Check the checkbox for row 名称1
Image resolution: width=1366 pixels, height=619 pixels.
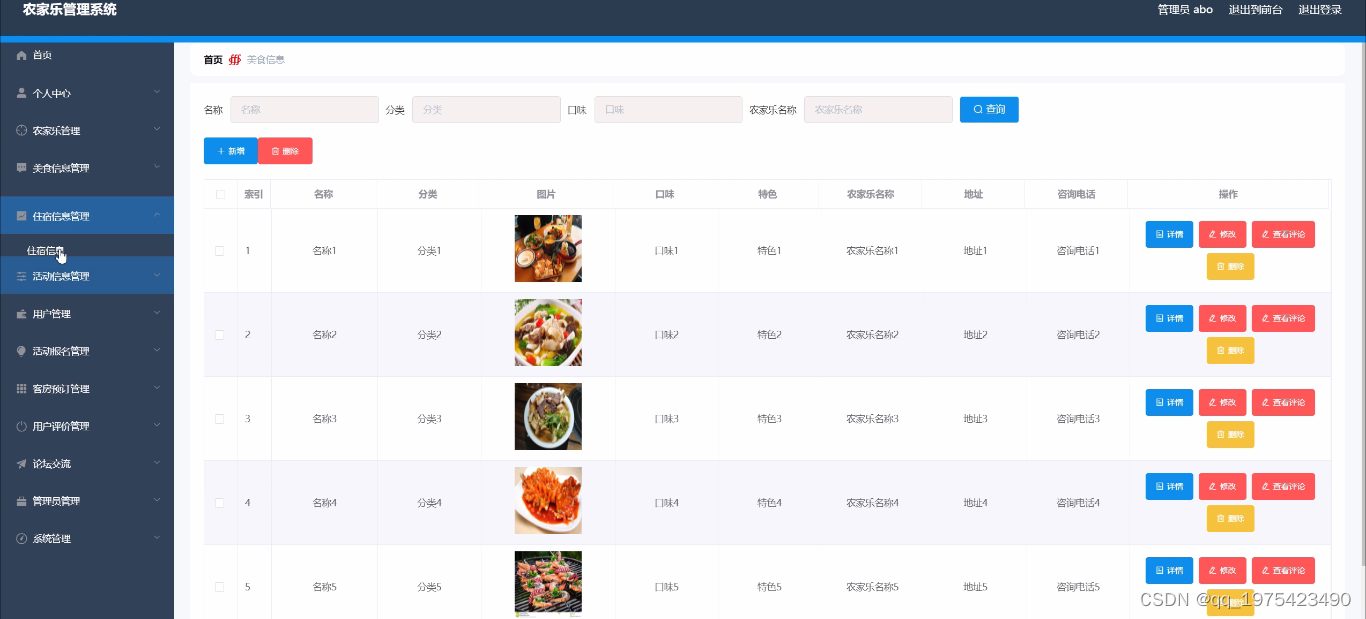(x=219, y=250)
